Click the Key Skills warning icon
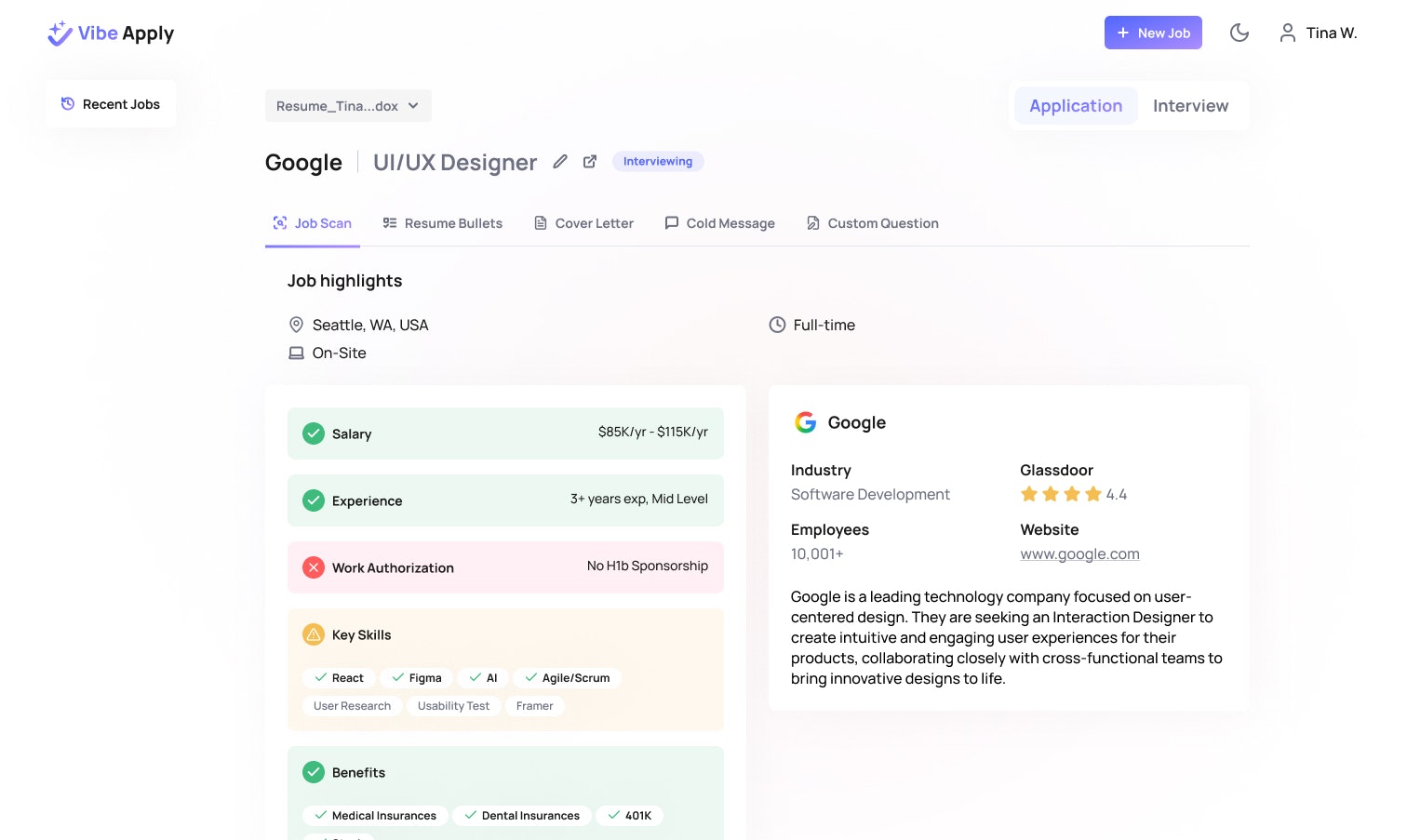1407x840 pixels. click(x=314, y=634)
